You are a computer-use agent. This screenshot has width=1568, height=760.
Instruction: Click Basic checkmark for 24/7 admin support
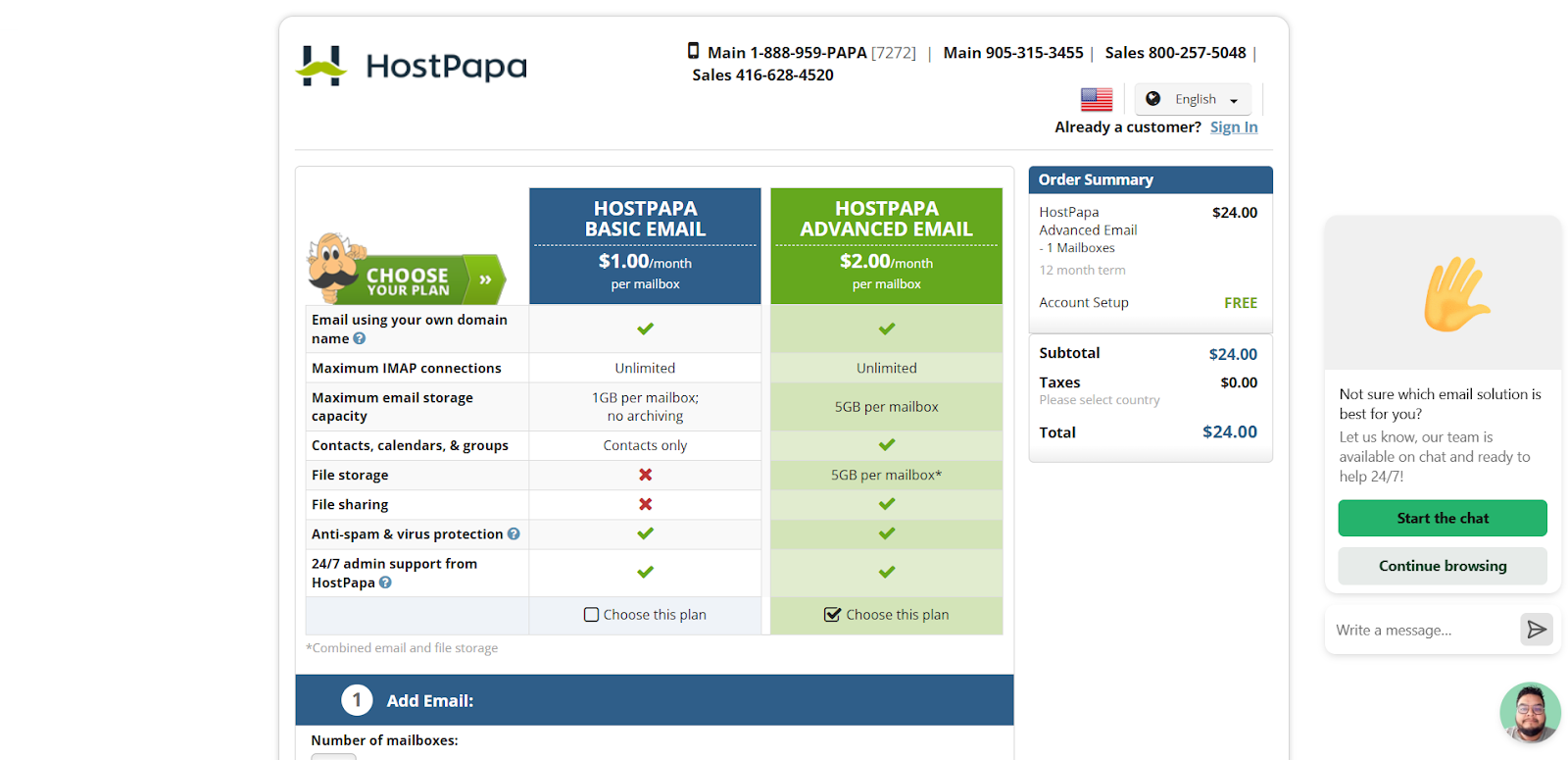tap(645, 572)
